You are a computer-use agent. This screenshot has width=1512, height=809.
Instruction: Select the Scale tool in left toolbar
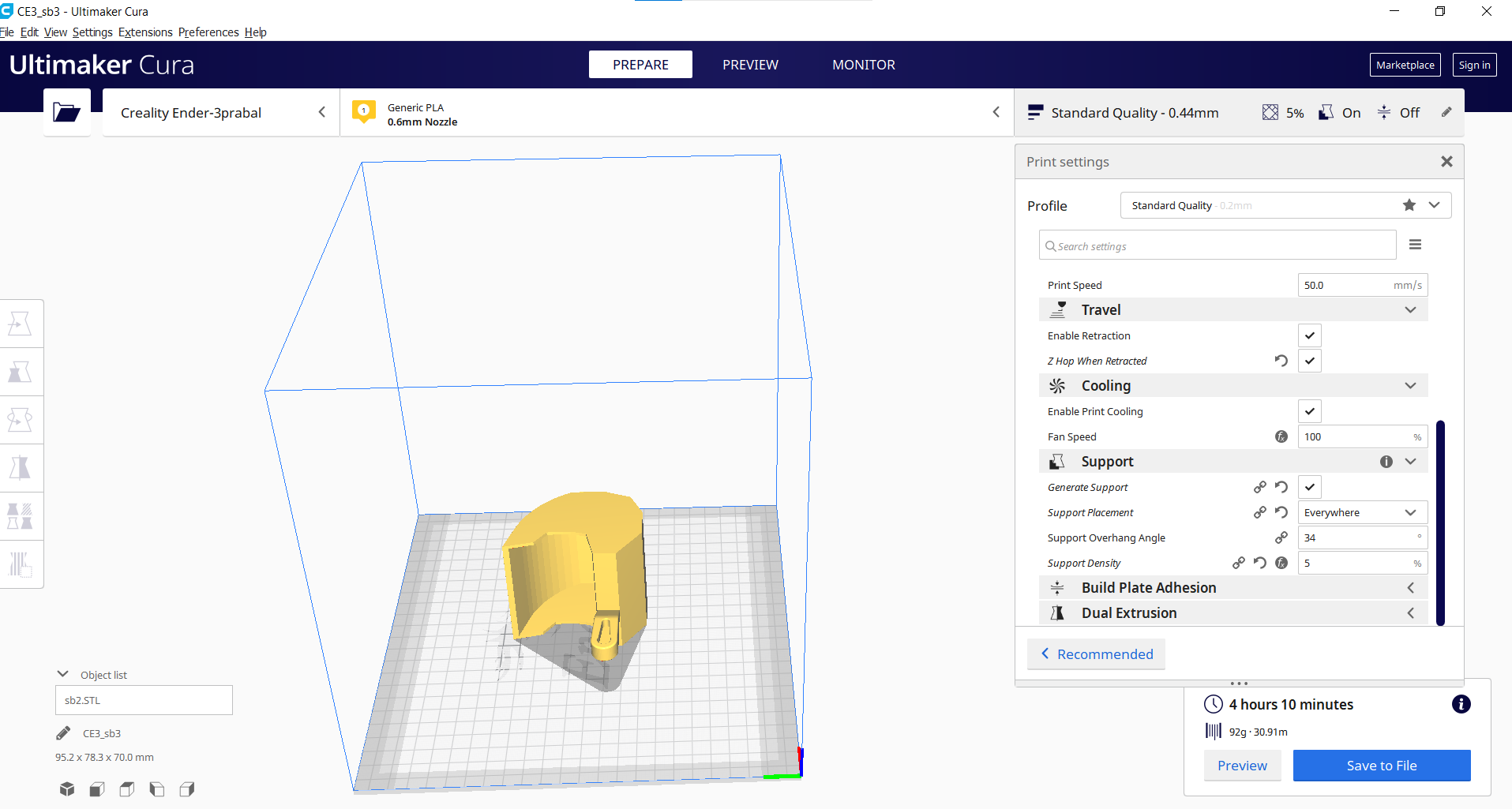[x=20, y=372]
